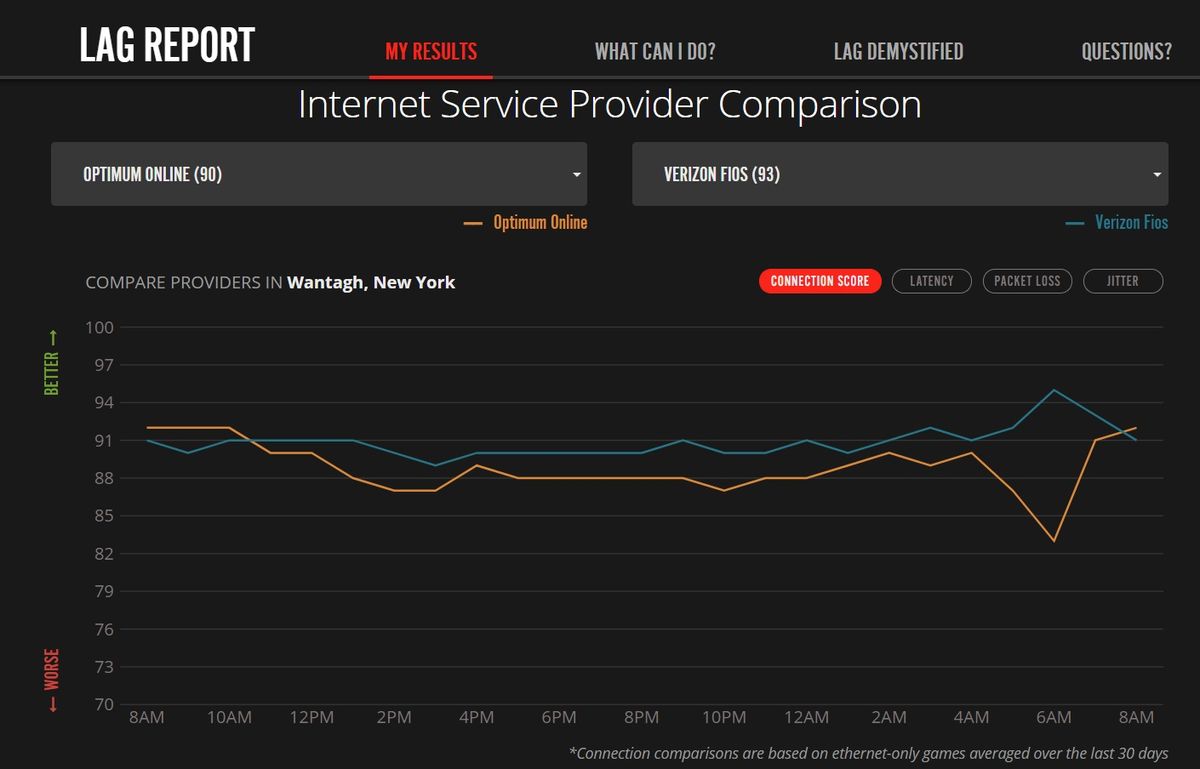Click the arrow on Verizon Fios selector

click(1157, 175)
